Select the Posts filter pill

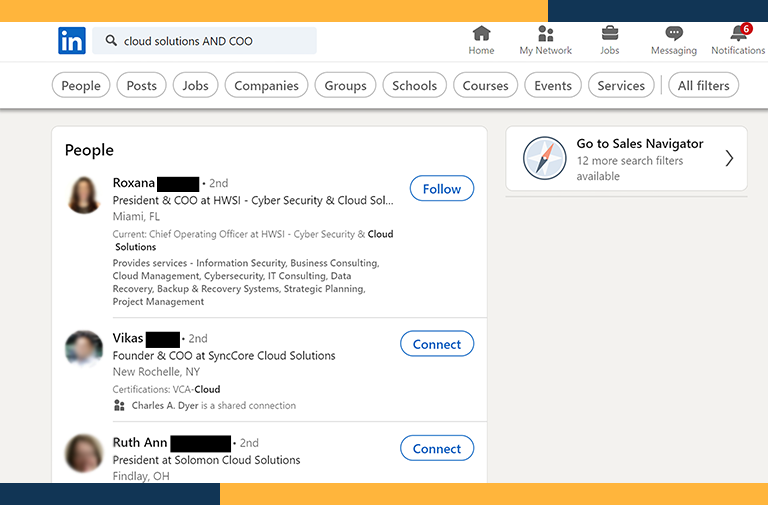tap(142, 85)
